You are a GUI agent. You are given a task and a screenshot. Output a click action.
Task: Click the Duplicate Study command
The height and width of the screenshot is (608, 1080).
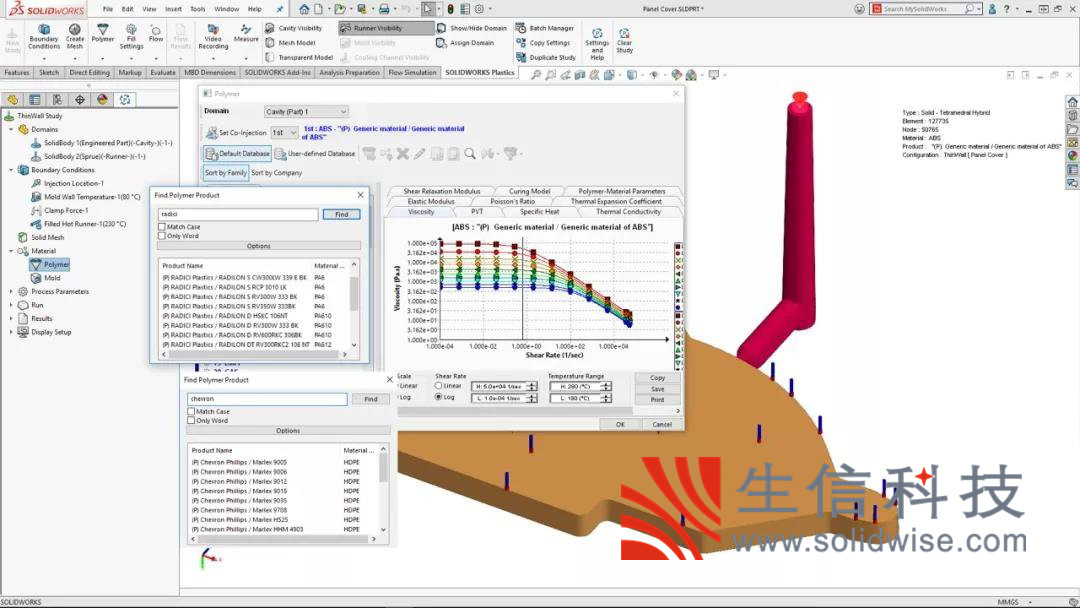click(546, 57)
